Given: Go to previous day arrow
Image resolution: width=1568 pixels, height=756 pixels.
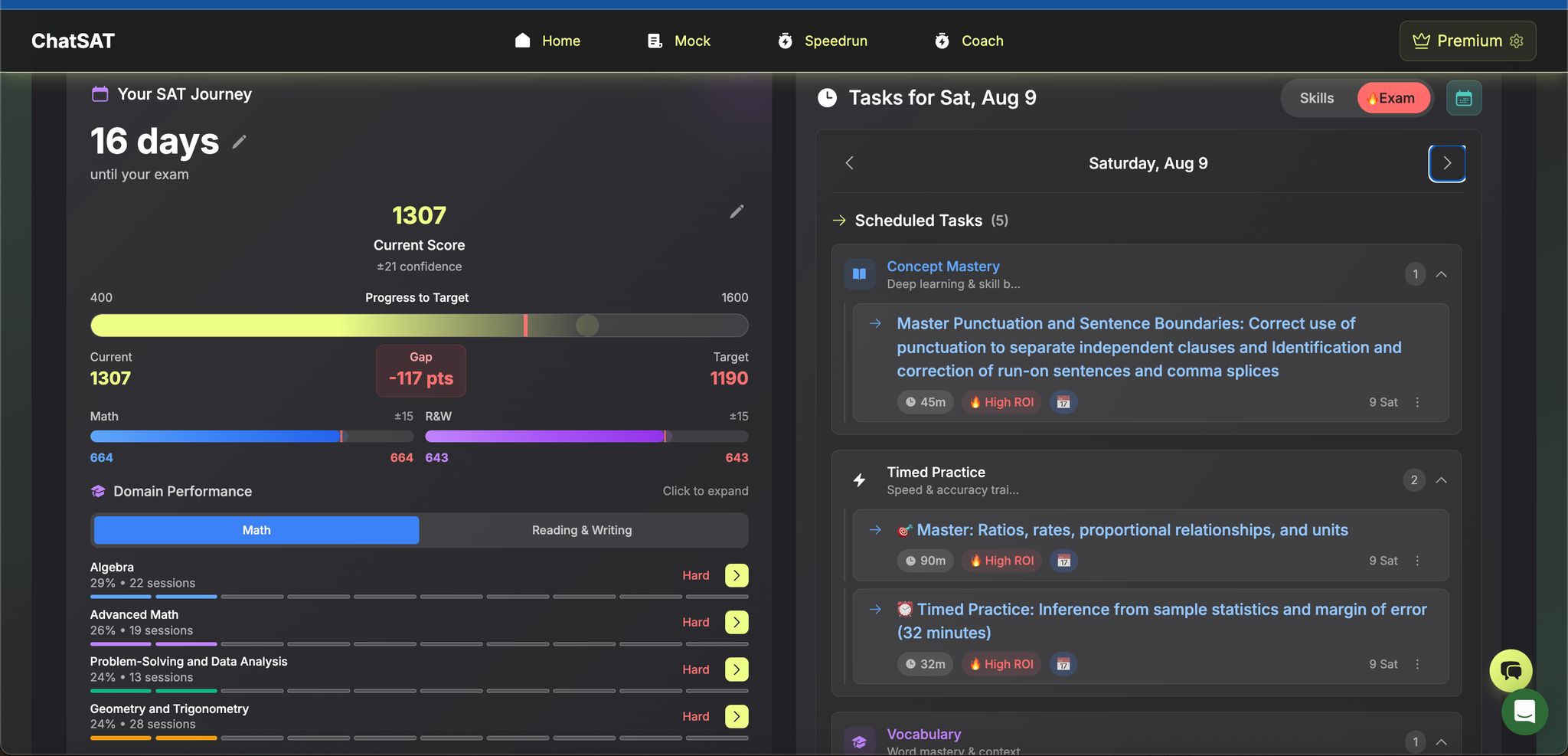Looking at the screenshot, I should click(849, 163).
